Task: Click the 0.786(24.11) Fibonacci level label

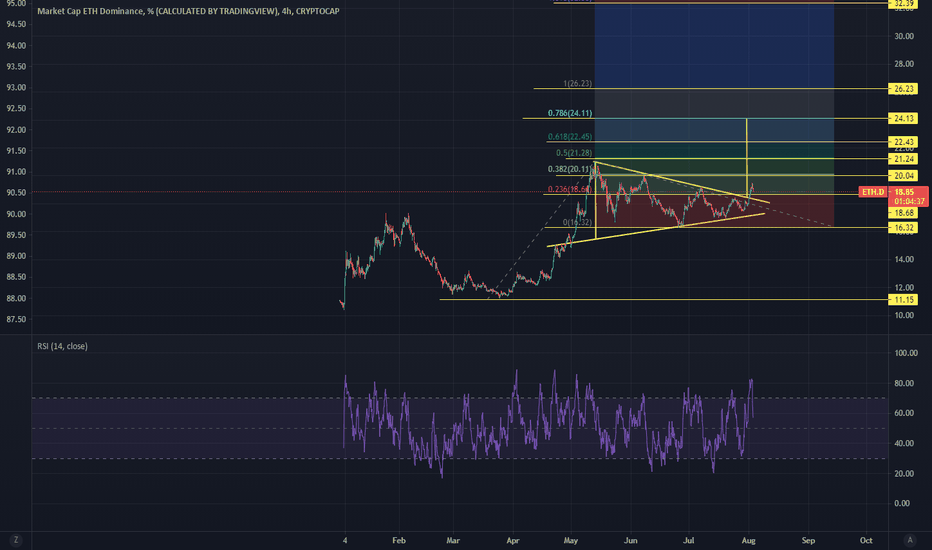Action: tap(570, 113)
